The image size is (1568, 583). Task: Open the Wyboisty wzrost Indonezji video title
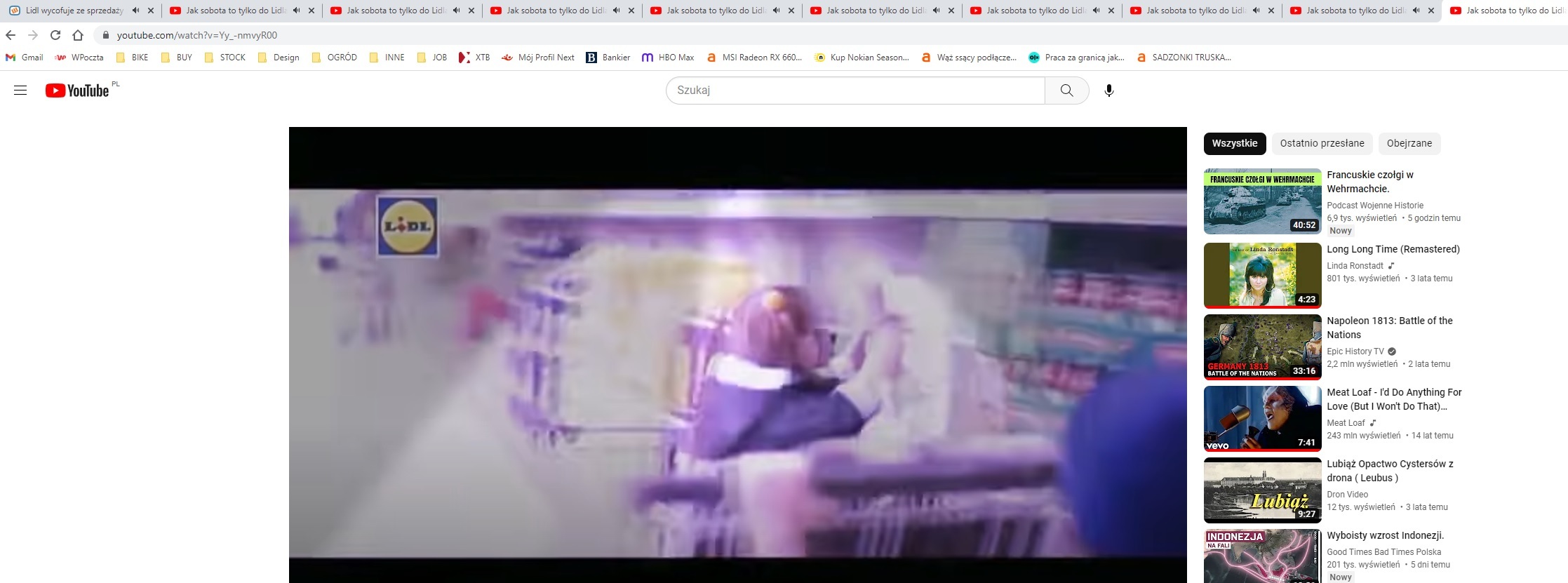click(1385, 535)
